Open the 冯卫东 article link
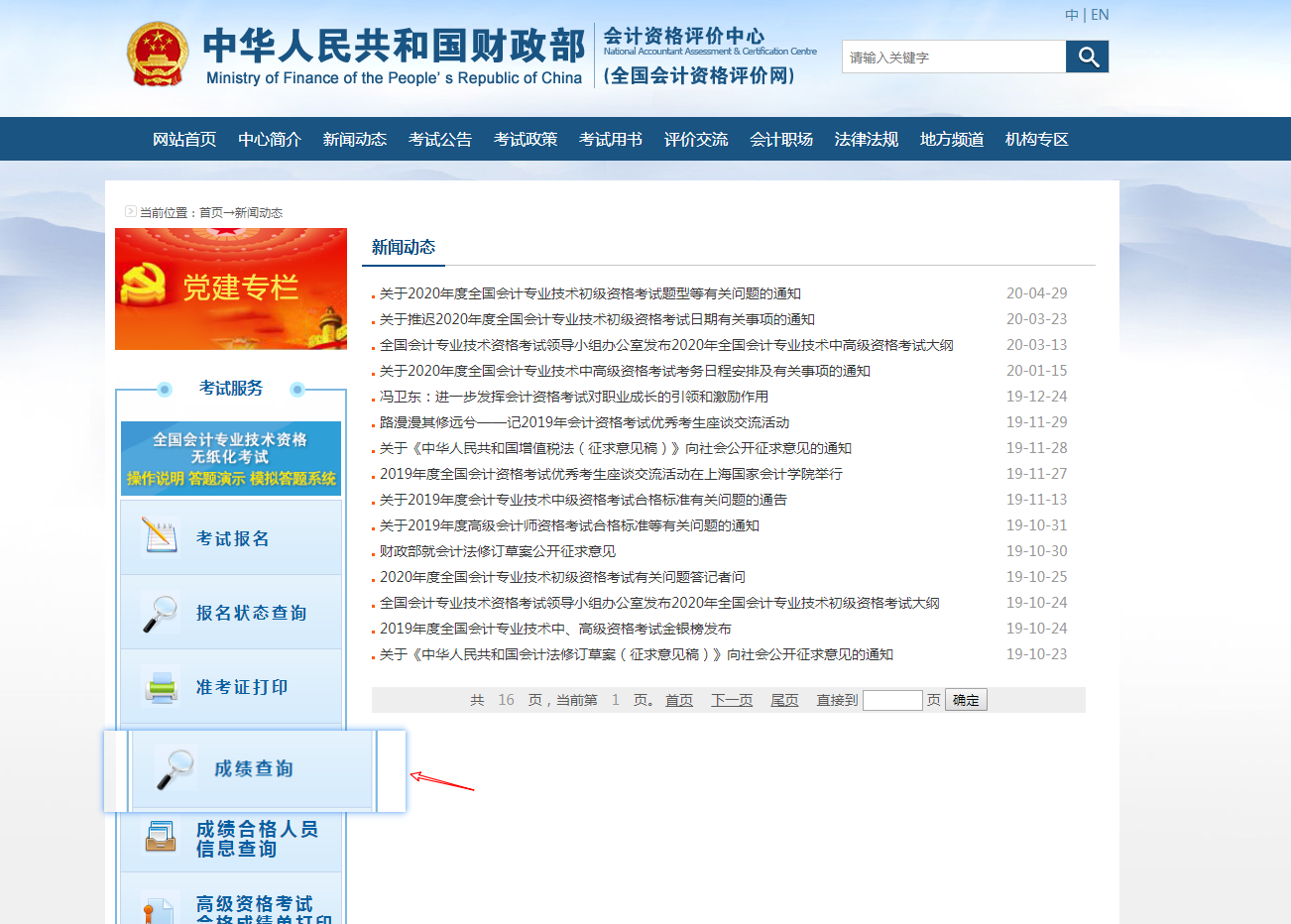This screenshot has height=924, width=1291. [574, 397]
